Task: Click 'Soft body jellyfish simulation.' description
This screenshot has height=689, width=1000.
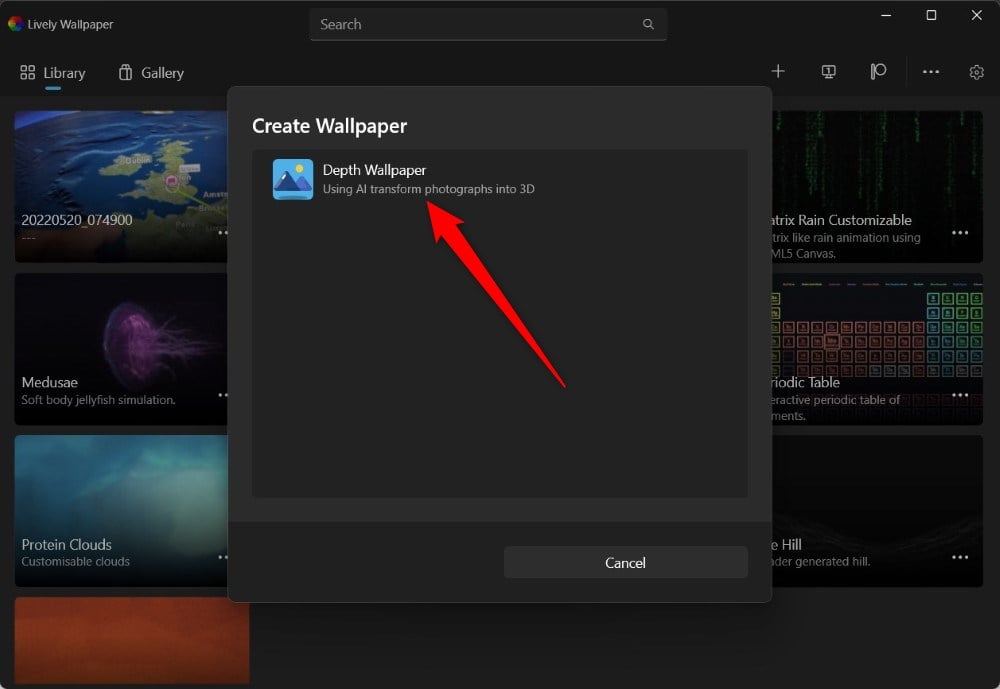Action: click(x=98, y=400)
